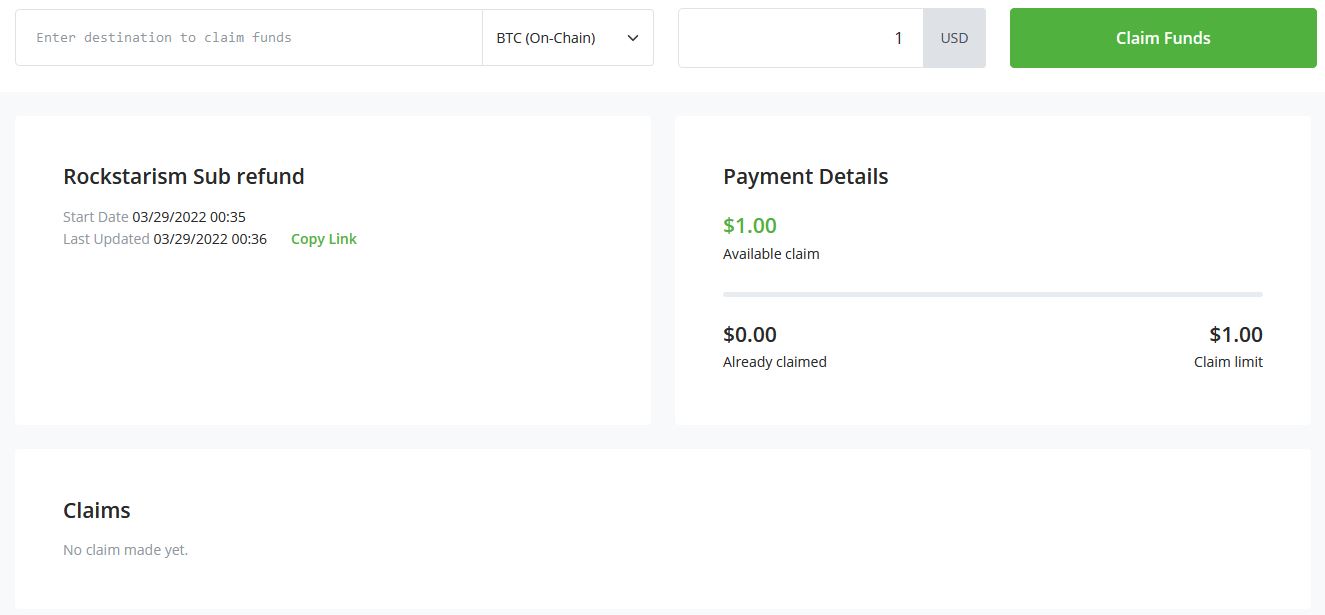This screenshot has width=1325, height=615.
Task: Click the $0.00 Already claimed value
Action: coord(749,334)
